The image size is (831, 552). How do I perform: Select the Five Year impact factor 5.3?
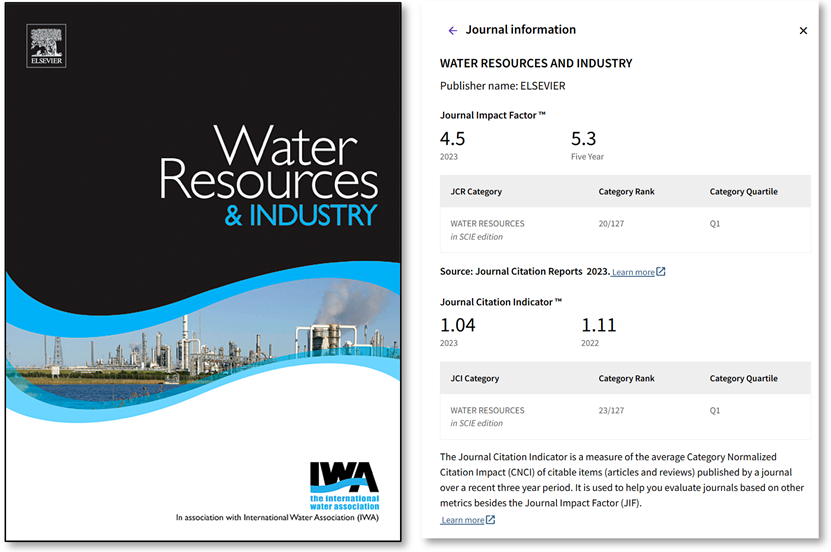584,139
